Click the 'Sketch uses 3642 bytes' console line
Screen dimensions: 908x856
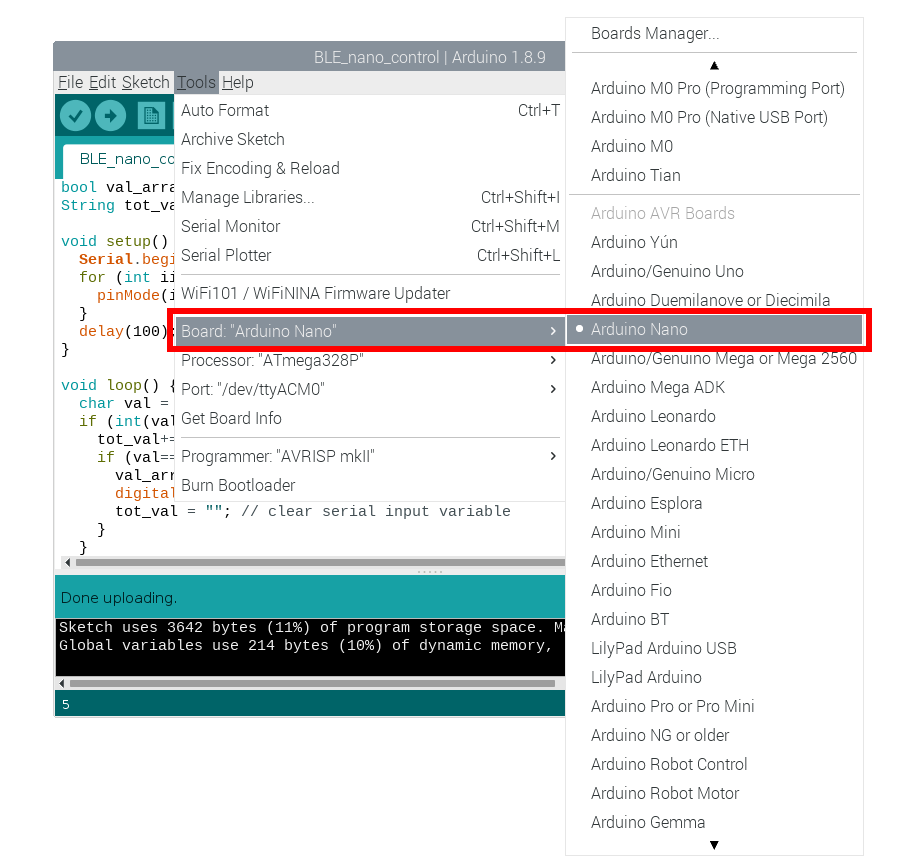point(312,627)
